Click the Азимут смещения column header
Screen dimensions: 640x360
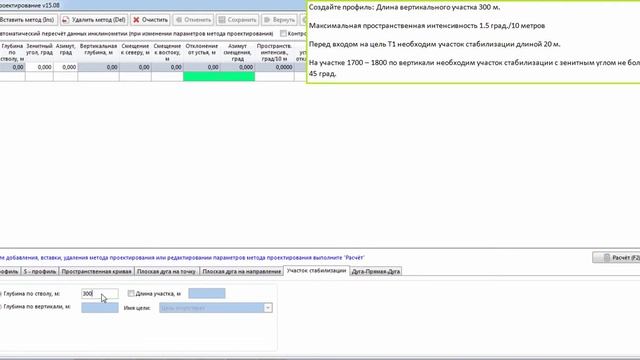[x=237, y=52]
